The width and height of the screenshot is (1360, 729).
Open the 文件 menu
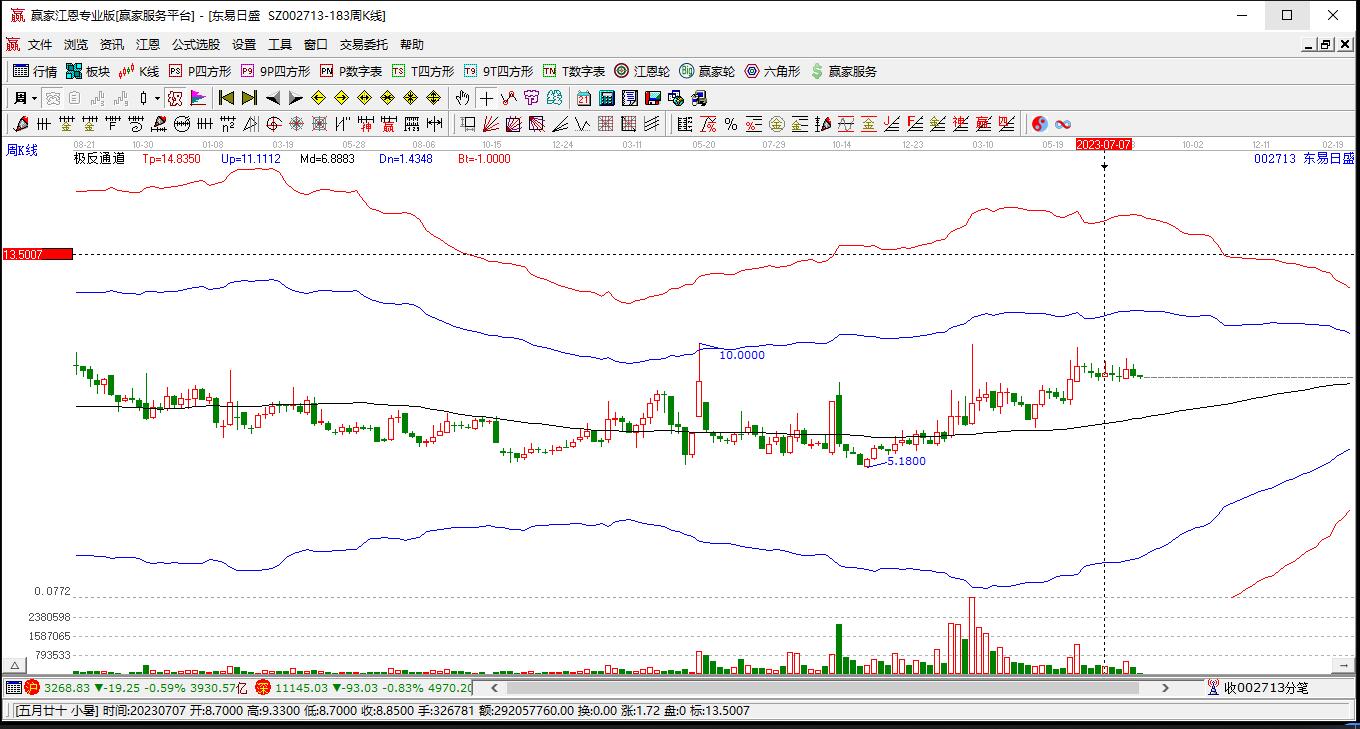coord(40,45)
